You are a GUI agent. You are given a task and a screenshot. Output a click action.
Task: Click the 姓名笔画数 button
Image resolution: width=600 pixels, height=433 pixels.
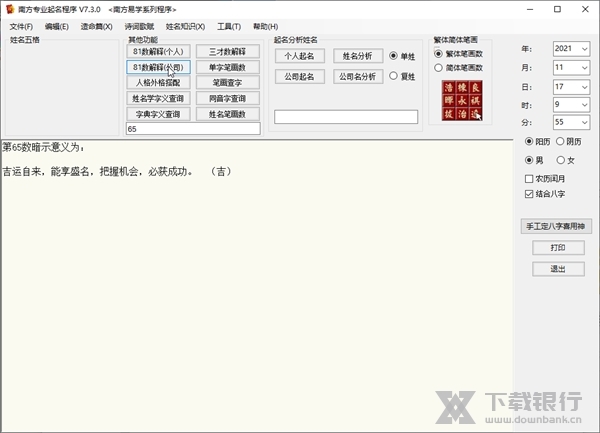coord(228,114)
